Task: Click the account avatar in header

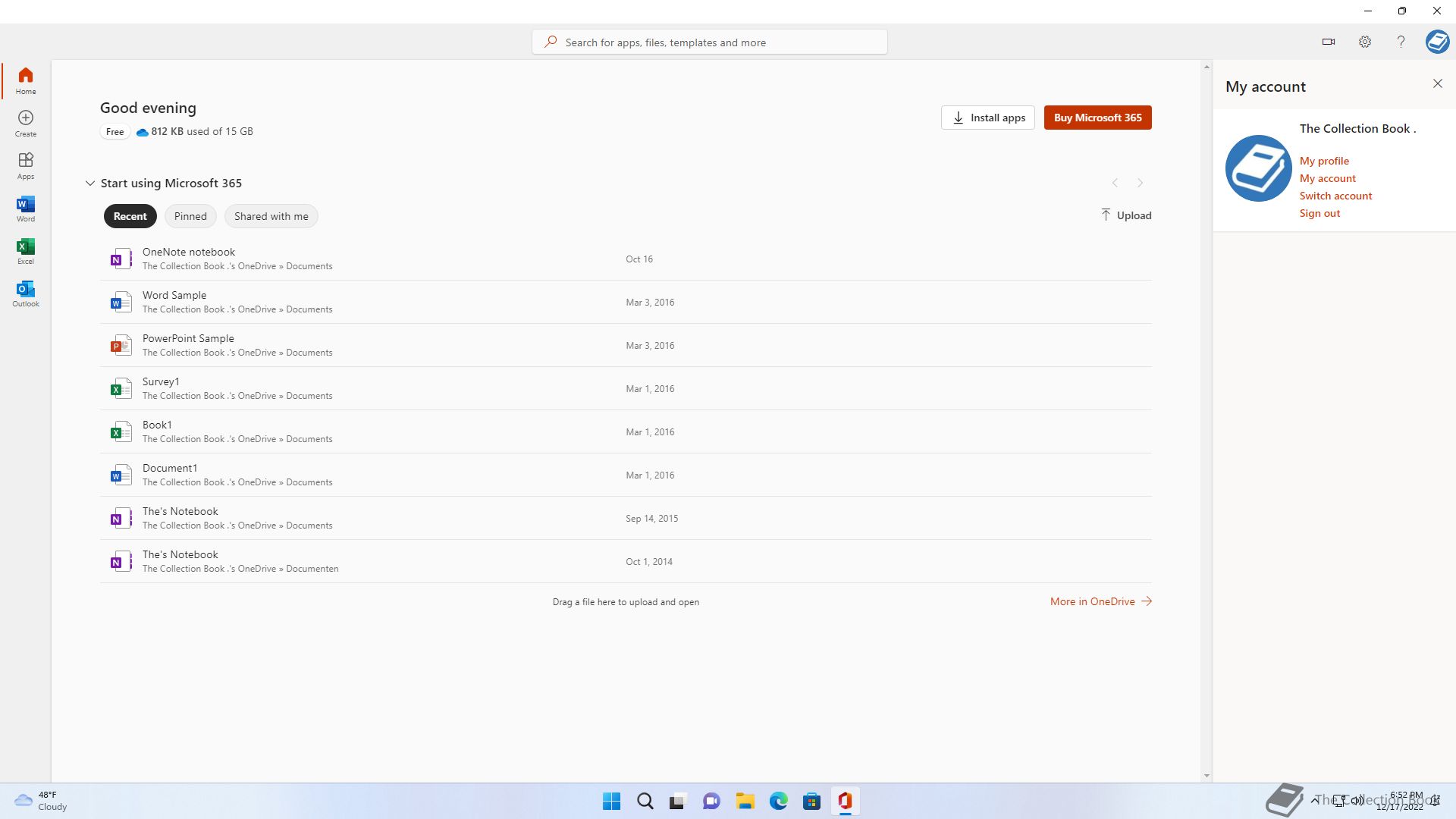Action: [x=1437, y=42]
